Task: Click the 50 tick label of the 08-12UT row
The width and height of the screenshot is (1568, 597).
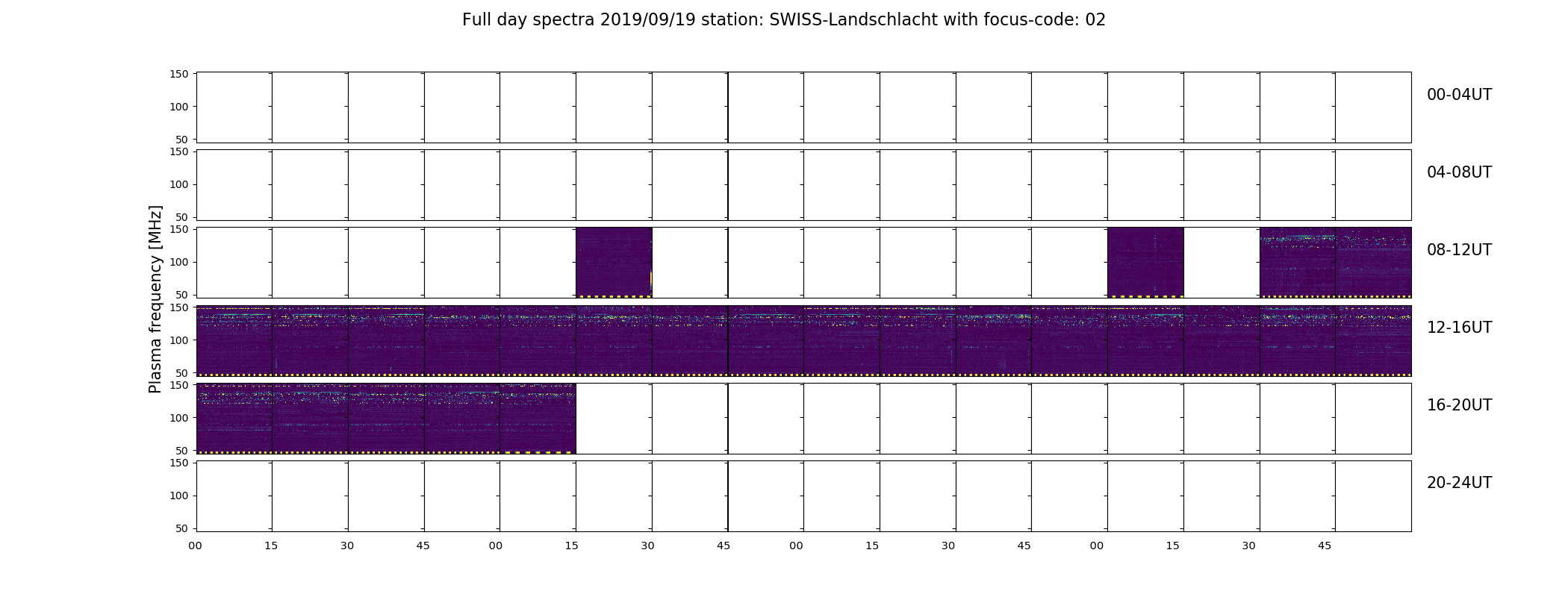Action: point(182,295)
